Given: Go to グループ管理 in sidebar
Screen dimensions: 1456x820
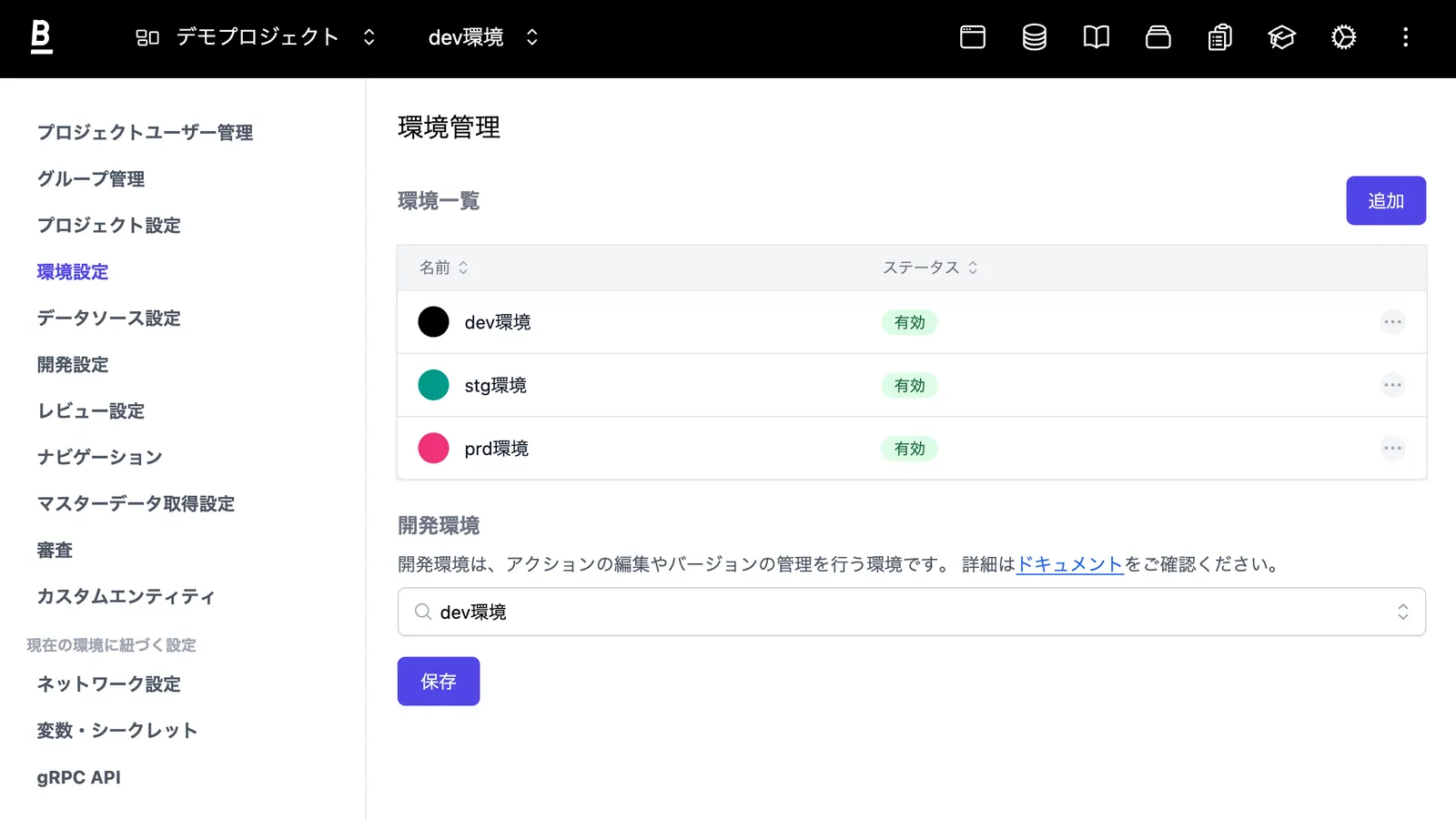Looking at the screenshot, I should [x=91, y=179].
